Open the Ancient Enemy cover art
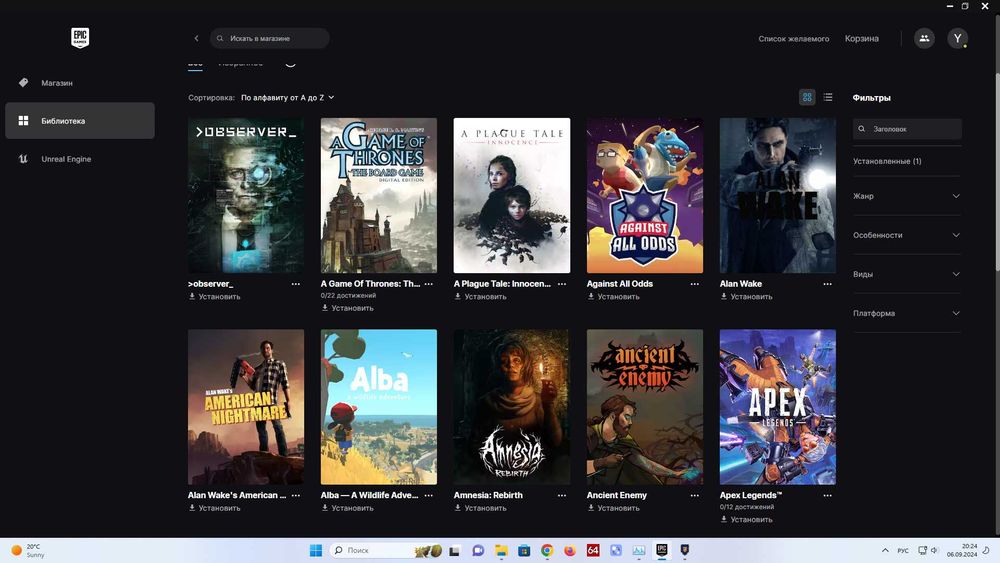The width and height of the screenshot is (1000, 563). coord(645,407)
